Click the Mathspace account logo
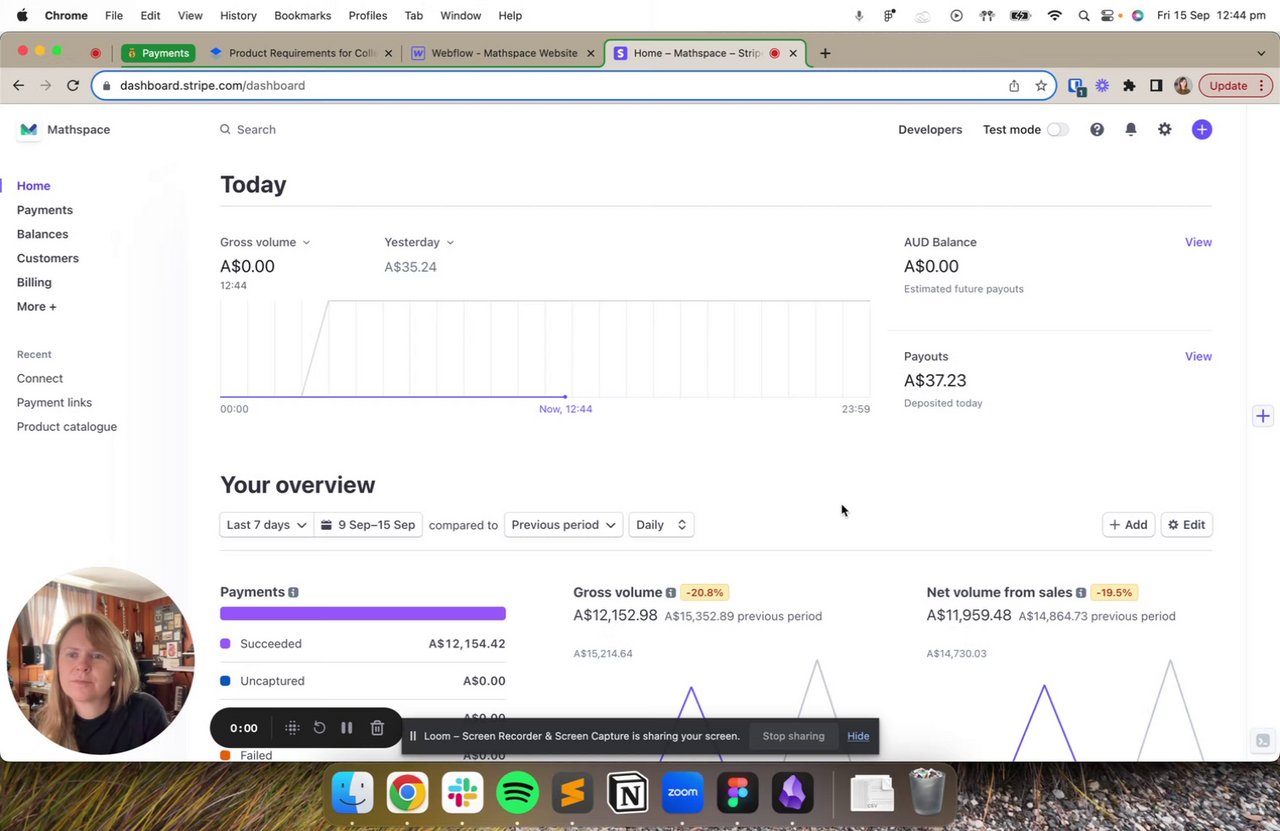The image size is (1280, 831). pos(29,129)
